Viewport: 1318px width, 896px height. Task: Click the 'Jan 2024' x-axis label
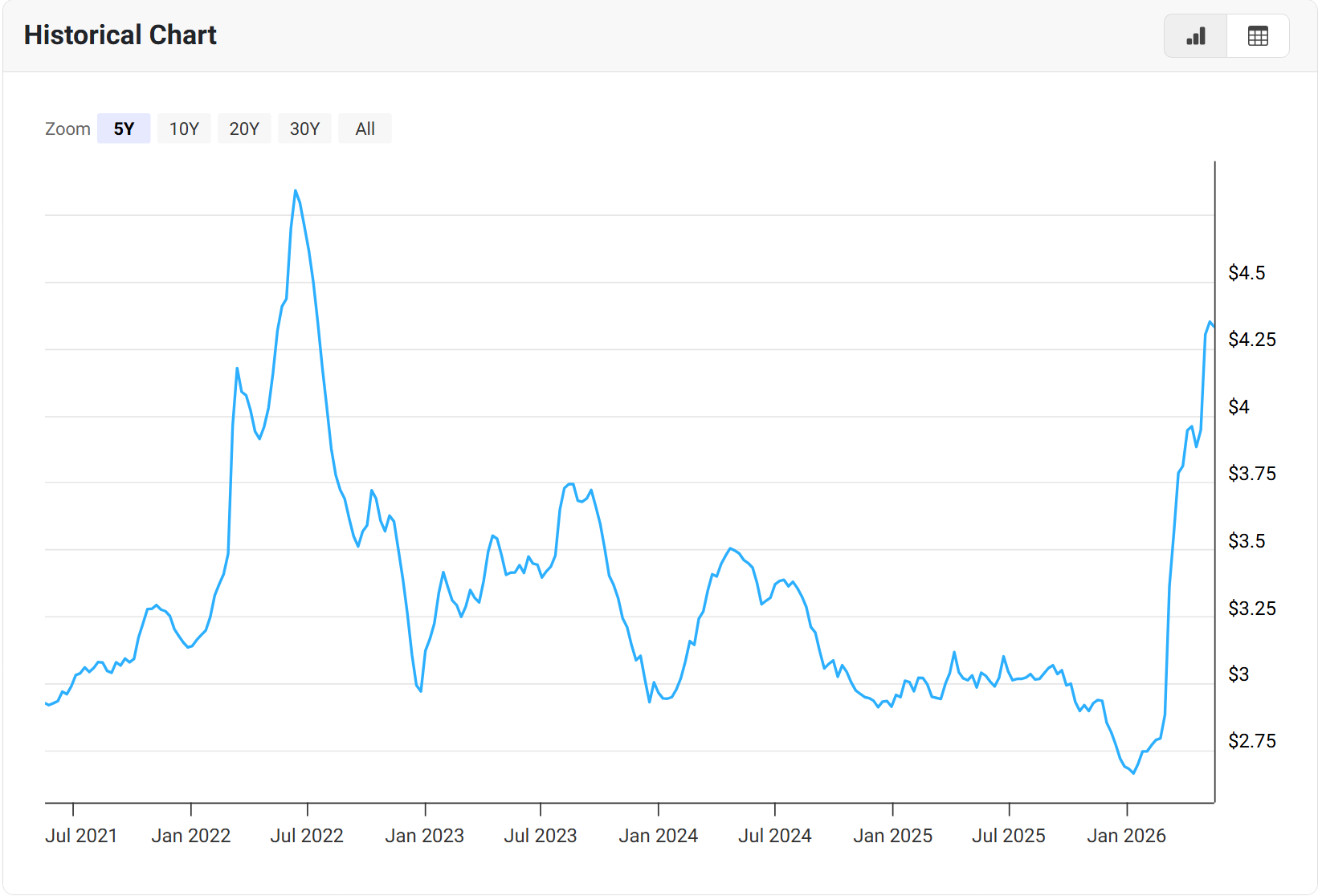click(659, 836)
